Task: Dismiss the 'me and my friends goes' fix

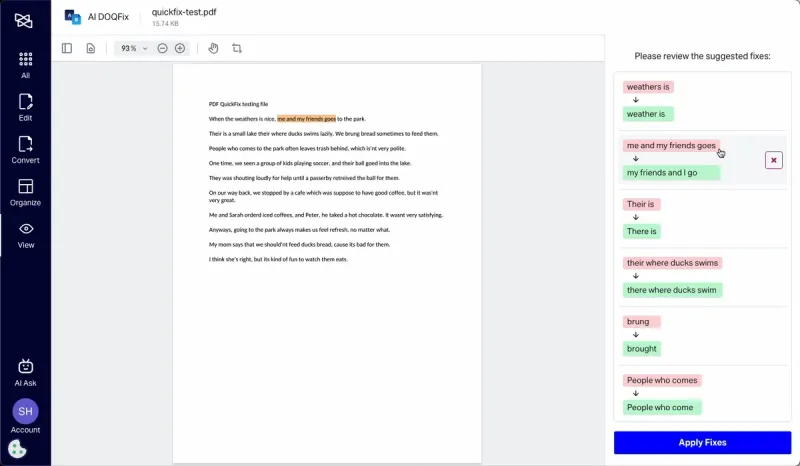Action: pos(773,160)
